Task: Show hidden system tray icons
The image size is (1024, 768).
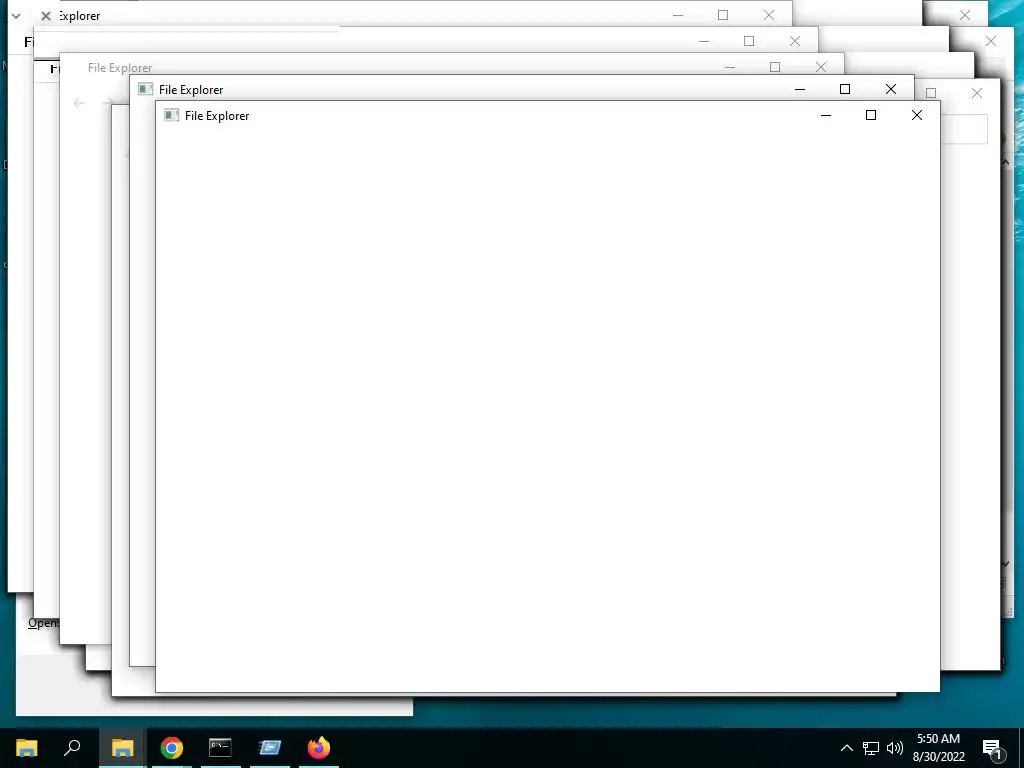Action: coord(846,748)
